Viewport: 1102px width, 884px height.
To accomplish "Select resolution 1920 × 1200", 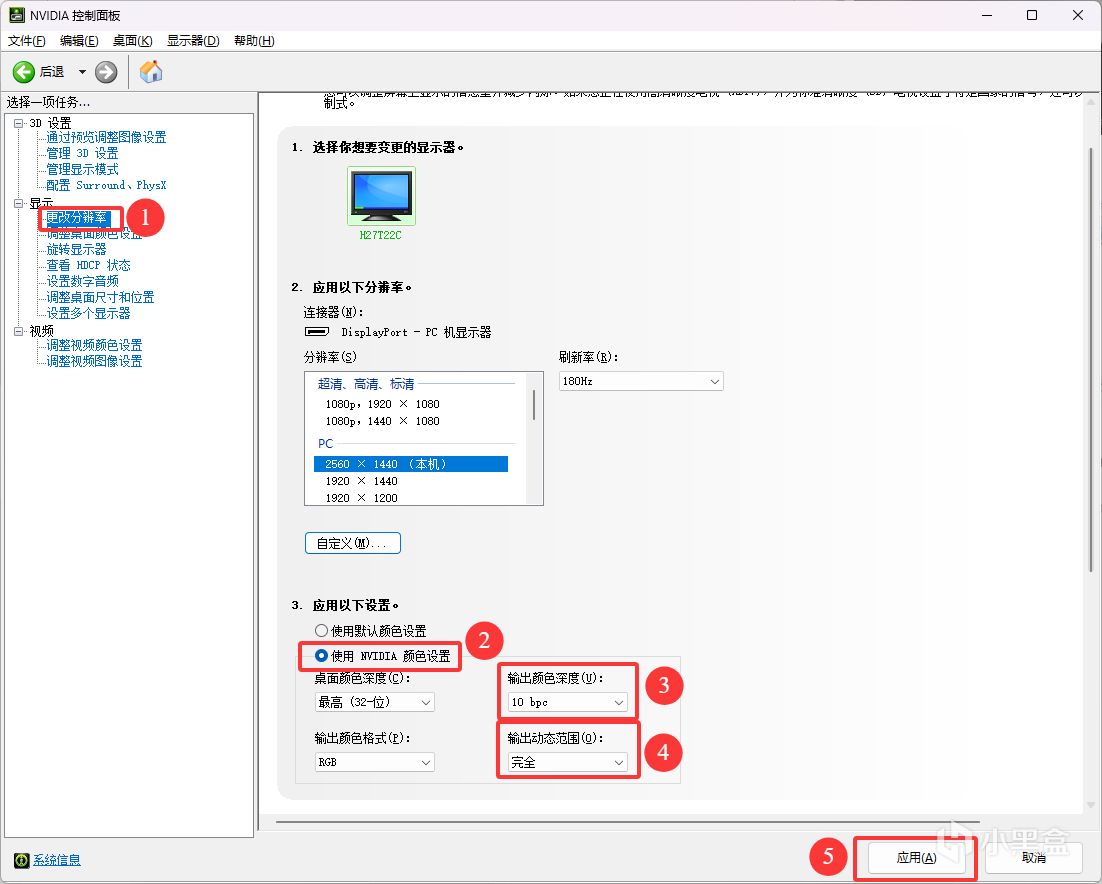I will pyautogui.click(x=361, y=498).
